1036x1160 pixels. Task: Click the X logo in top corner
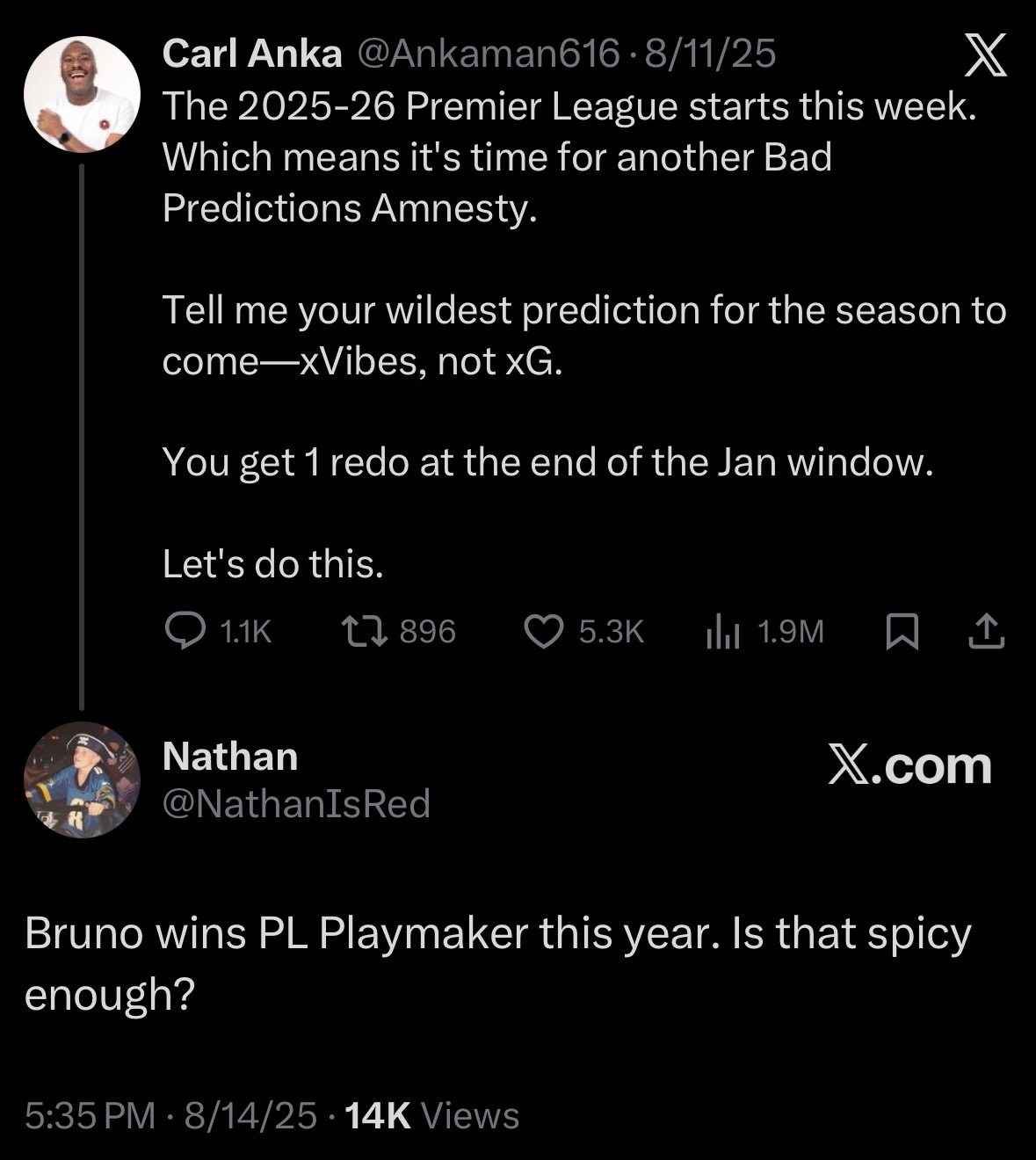point(985,58)
